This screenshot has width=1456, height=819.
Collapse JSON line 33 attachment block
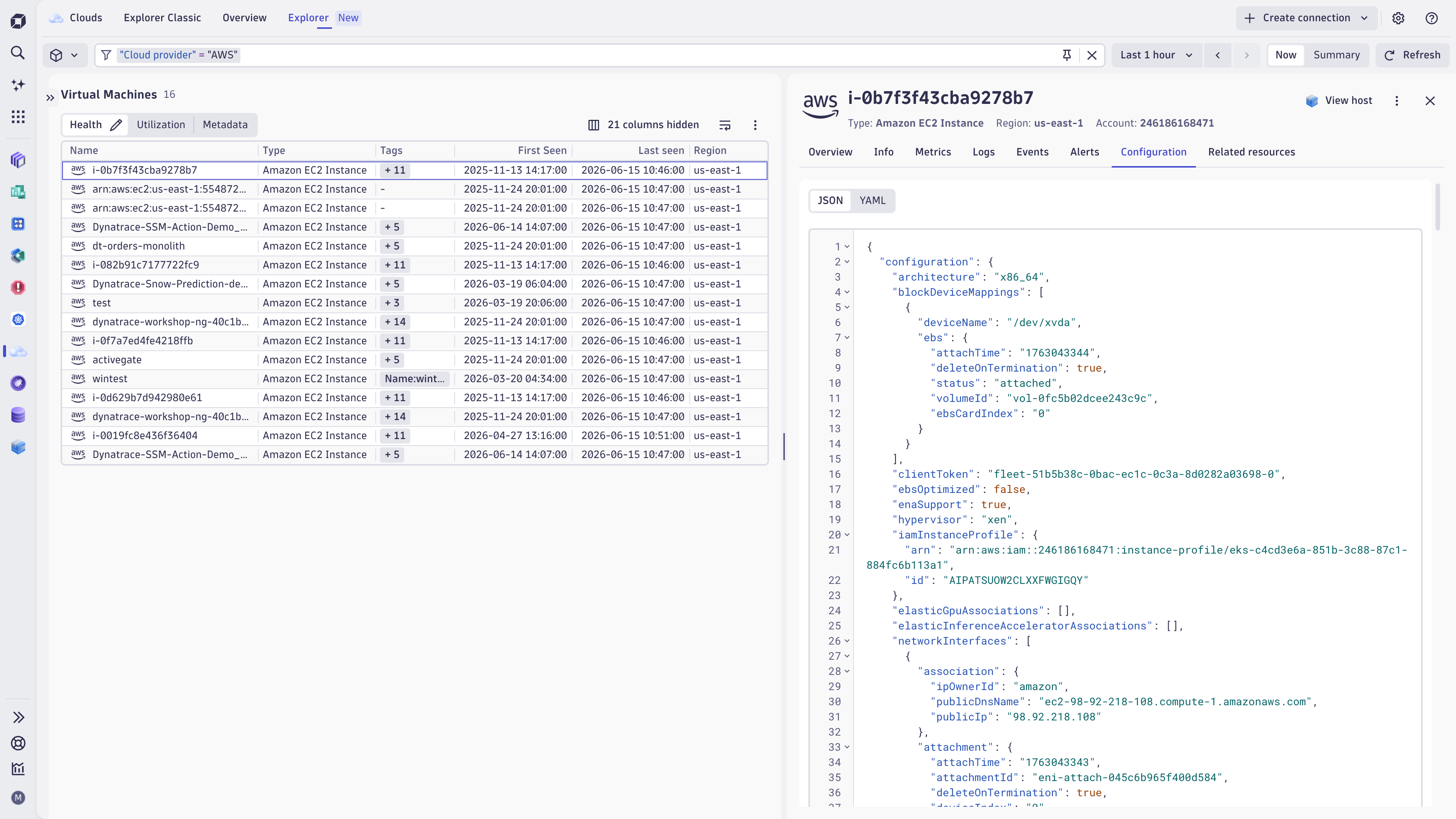[x=847, y=747]
